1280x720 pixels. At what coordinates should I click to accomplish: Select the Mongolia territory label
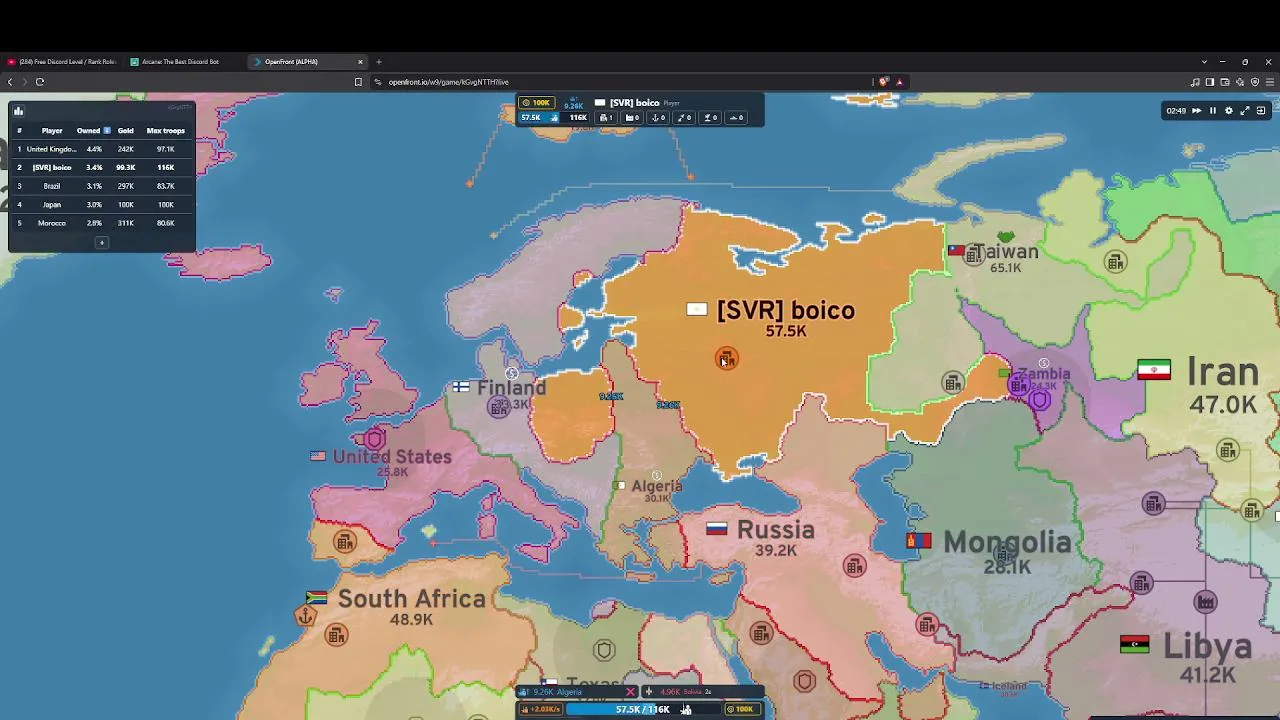click(1007, 542)
